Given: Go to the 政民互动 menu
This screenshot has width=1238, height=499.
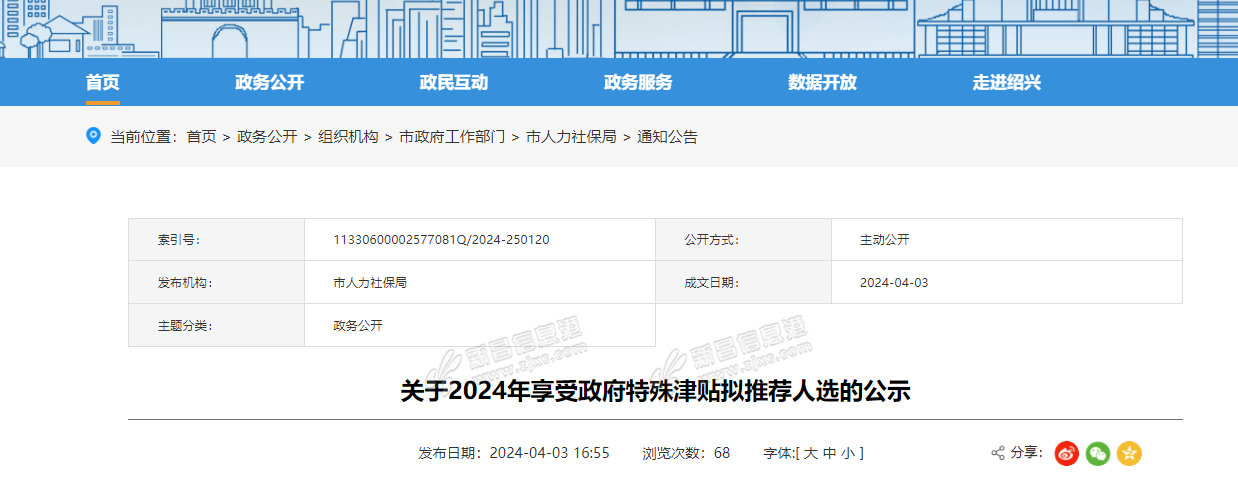Looking at the screenshot, I should 453,82.
